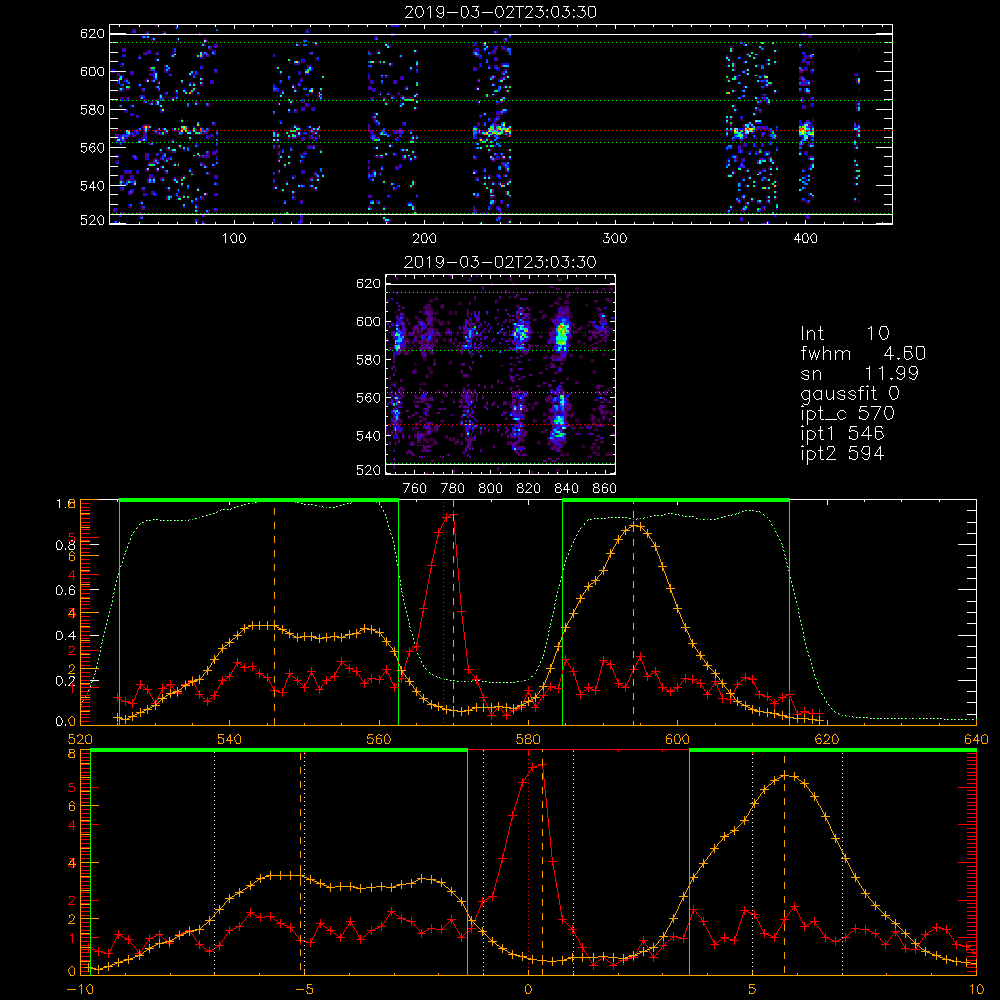The width and height of the screenshot is (1000, 1000).
Task: Click the x-axis label 840 in middle image
Action: (566, 489)
